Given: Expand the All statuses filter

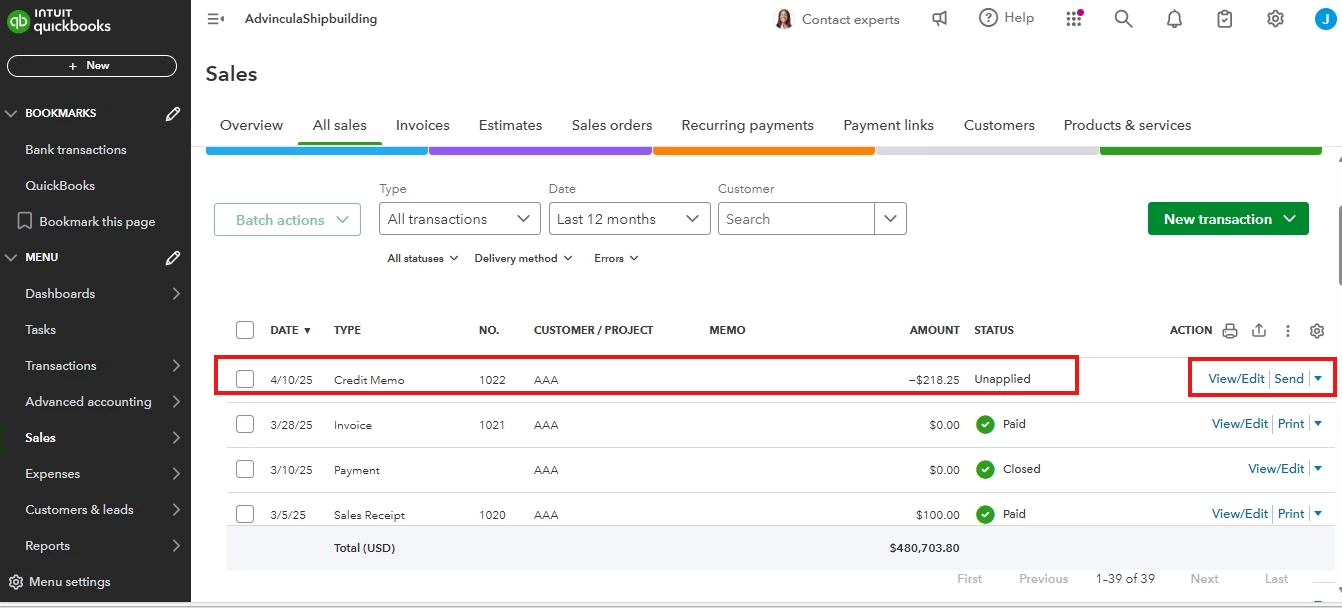Looking at the screenshot, I should click(x=423, y=258).
